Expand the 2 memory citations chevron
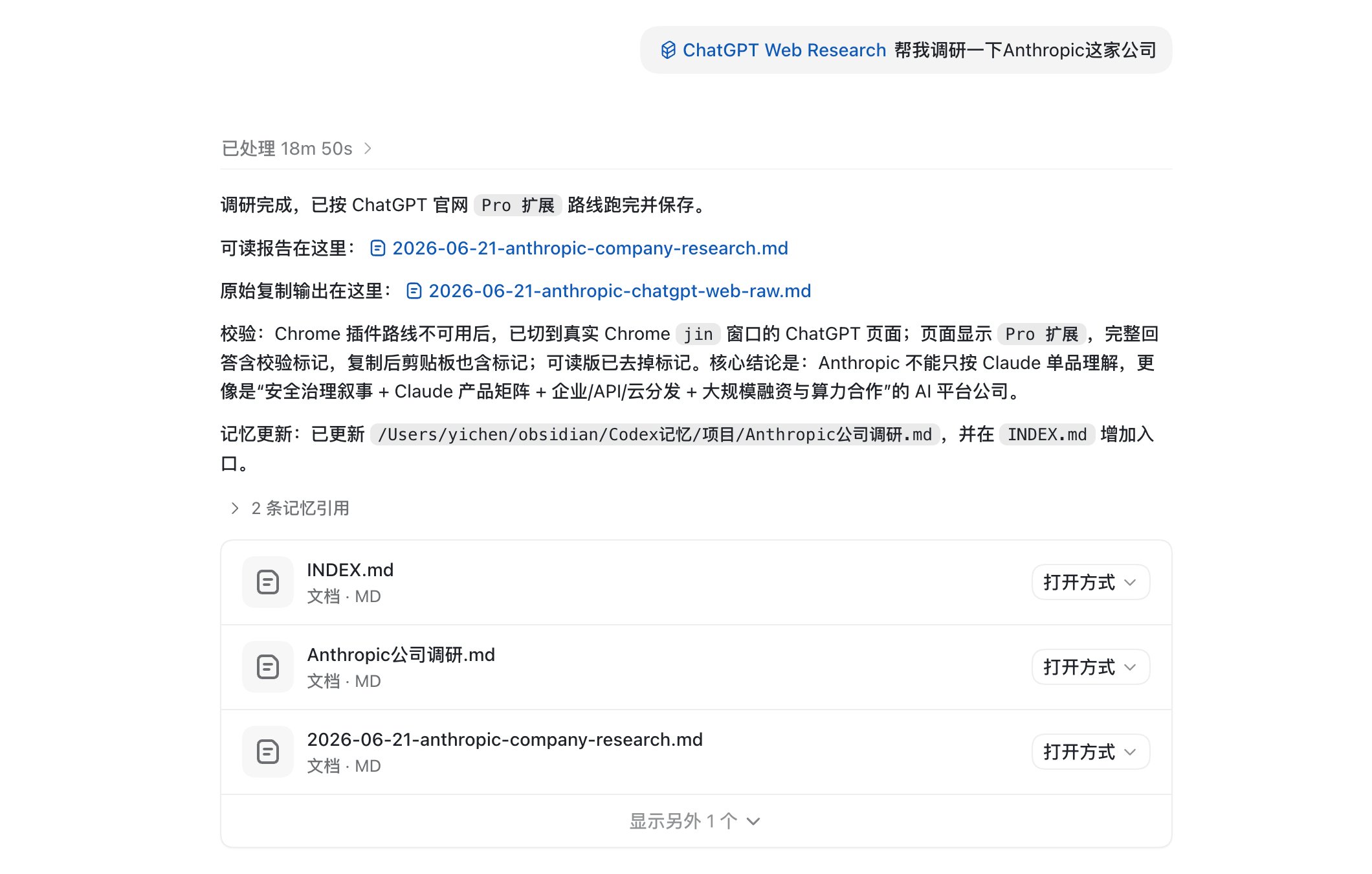Image resolution: width=1372 pixels, height=874 pixels. click(234, 508)
